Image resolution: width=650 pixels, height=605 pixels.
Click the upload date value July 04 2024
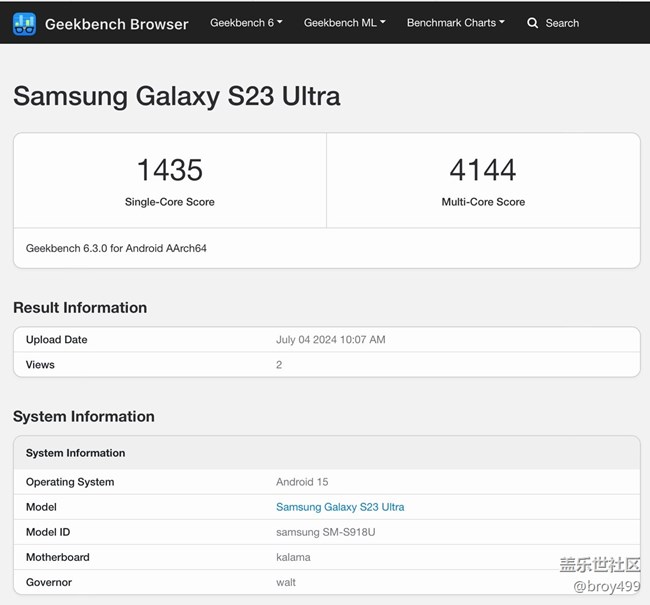[330, 340]
